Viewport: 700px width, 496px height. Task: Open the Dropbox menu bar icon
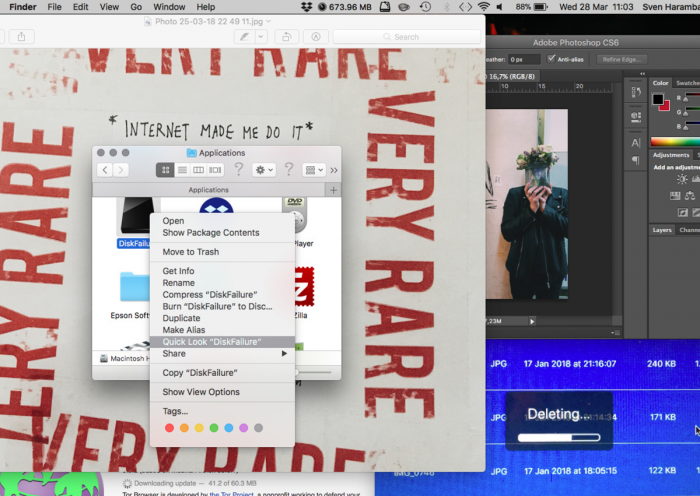coord(306,7)
